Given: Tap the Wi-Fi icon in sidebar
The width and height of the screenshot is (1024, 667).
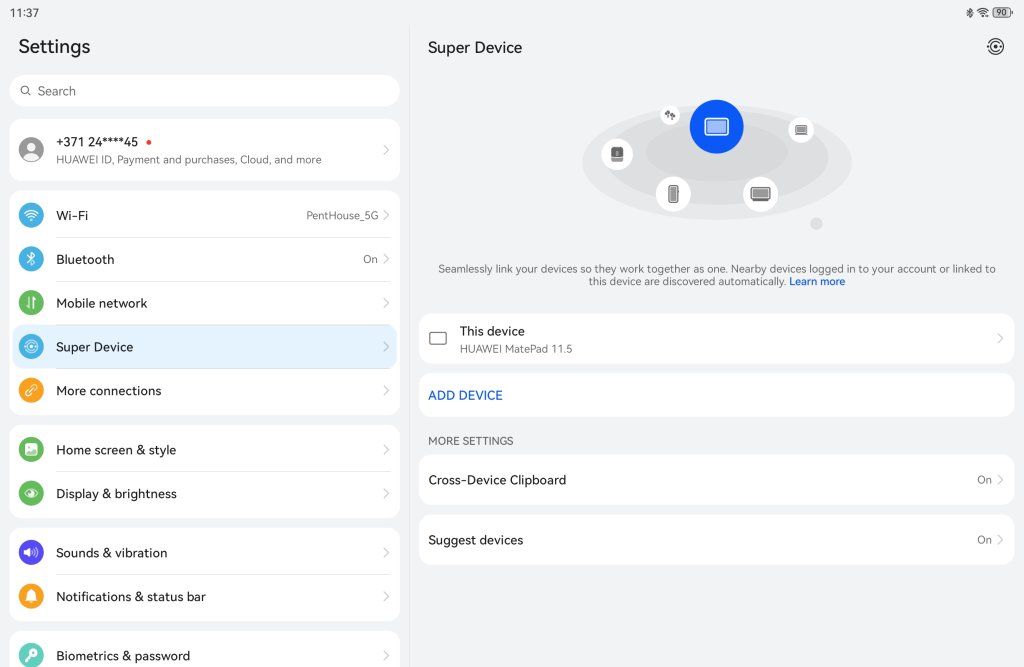Looking at the screenshot, I should (31, 215).
